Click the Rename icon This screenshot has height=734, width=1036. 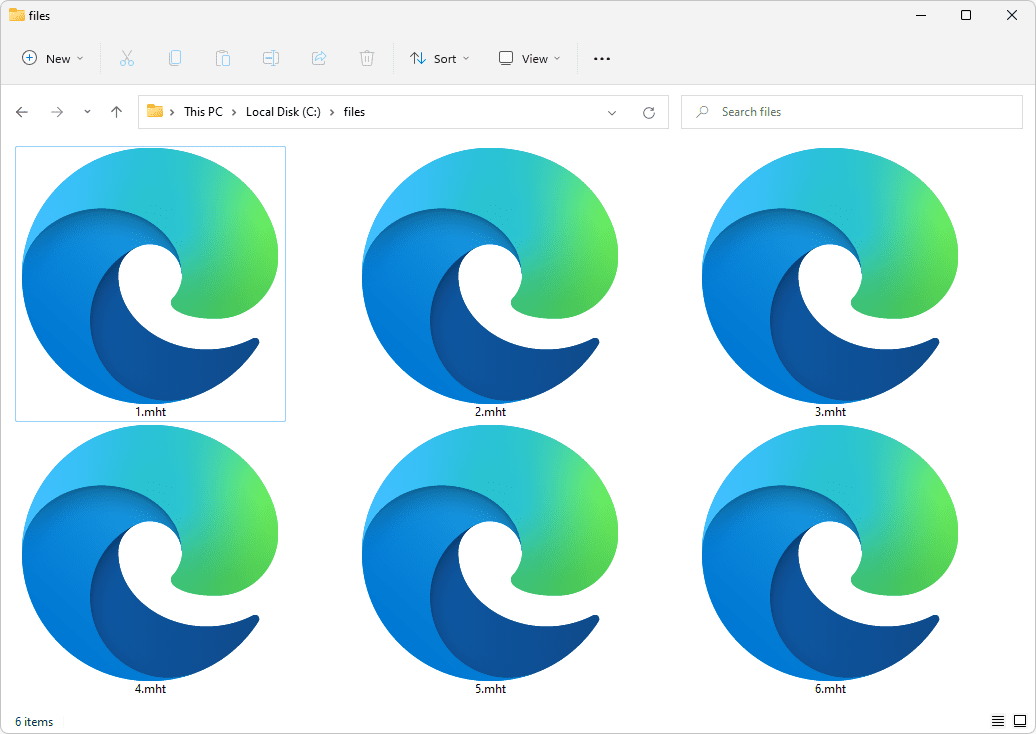271,58
